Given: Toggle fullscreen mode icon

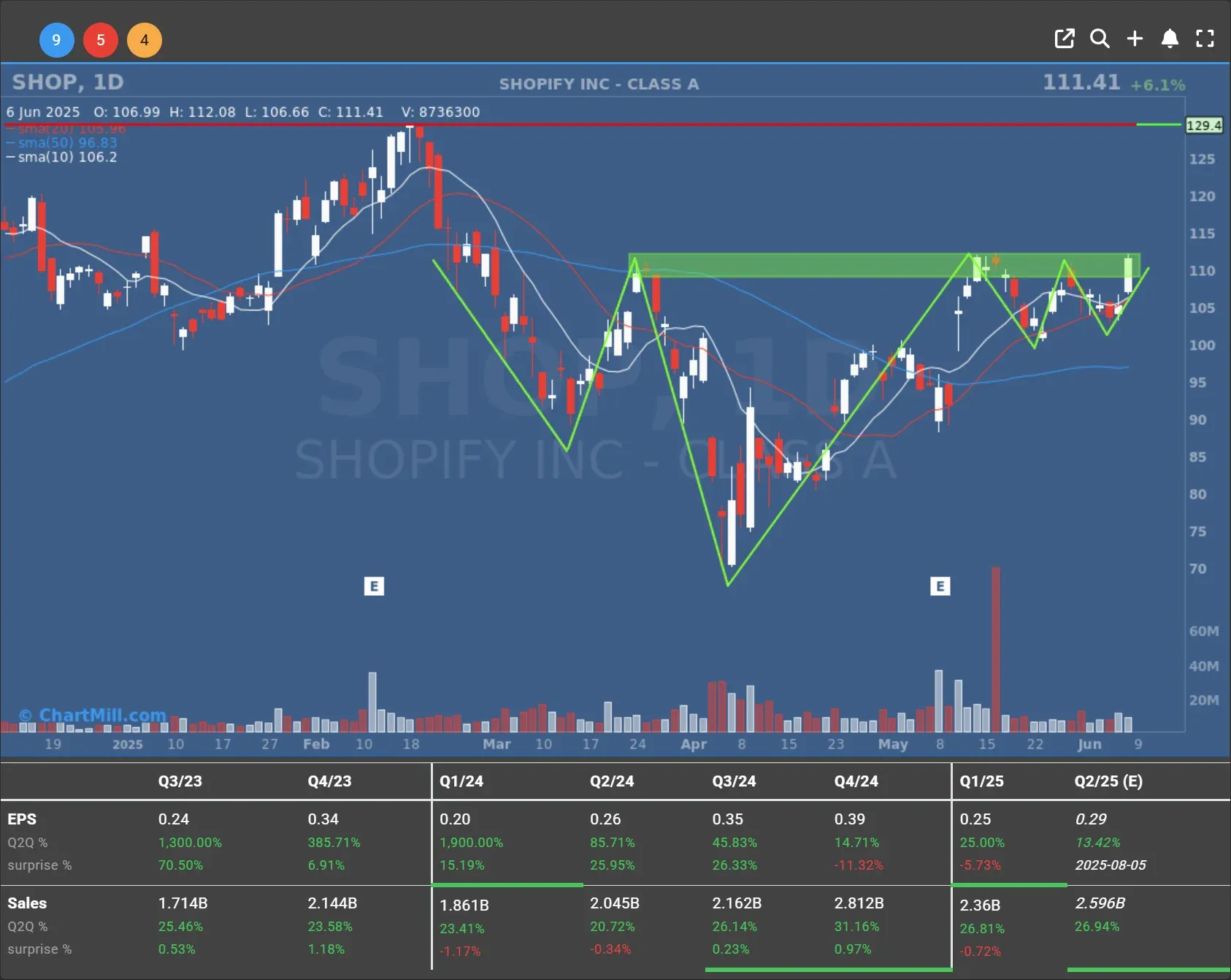Looking at the screenshot, I should [x=1205, y=39].
